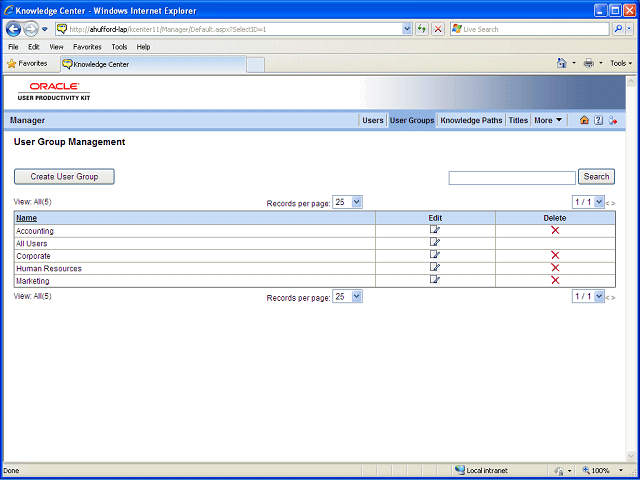
Task: Stop loading with the red X button
Action: coord(438,29)
